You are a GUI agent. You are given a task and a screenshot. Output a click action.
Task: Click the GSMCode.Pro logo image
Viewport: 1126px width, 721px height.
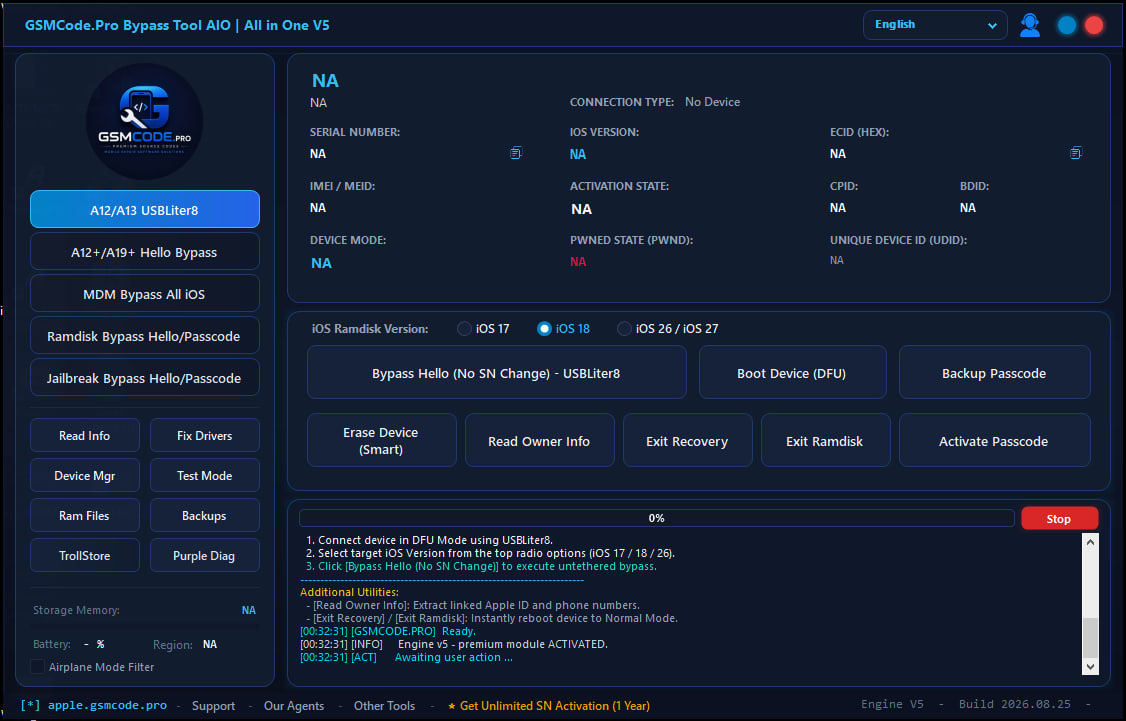[x=144, y=121]
